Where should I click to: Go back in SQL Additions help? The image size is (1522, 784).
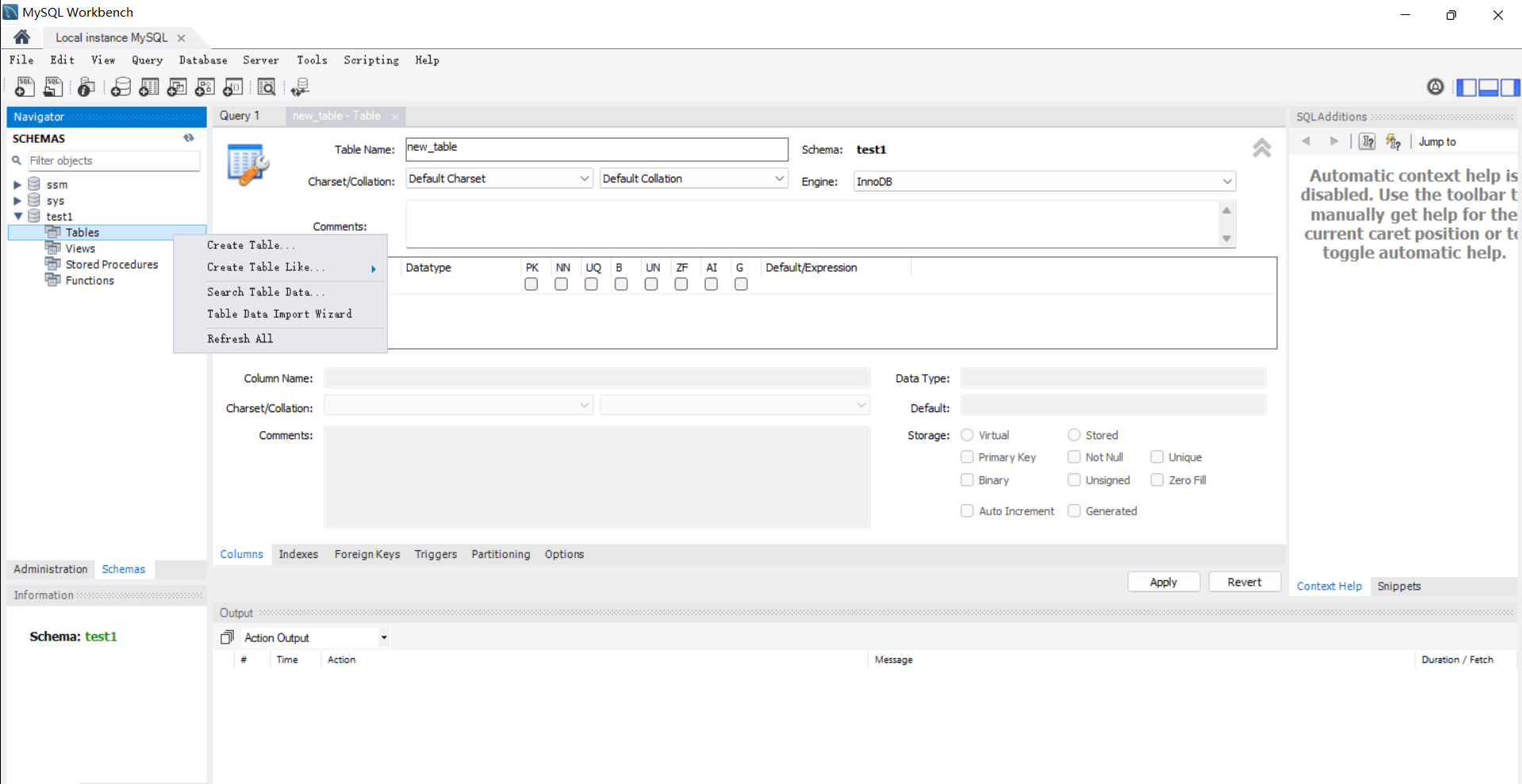[x=1305, y=141]
